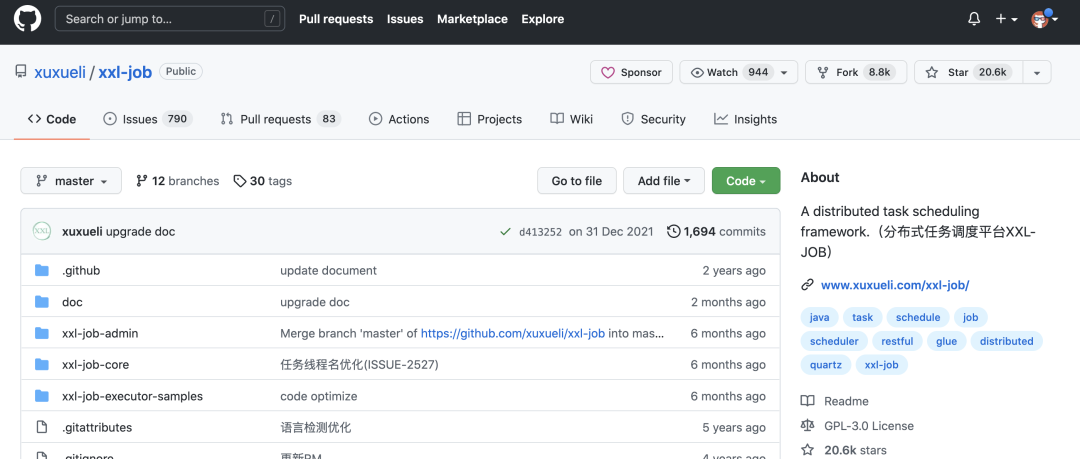
Task: Switch to the Issues tab with 790
Action: 147,119
